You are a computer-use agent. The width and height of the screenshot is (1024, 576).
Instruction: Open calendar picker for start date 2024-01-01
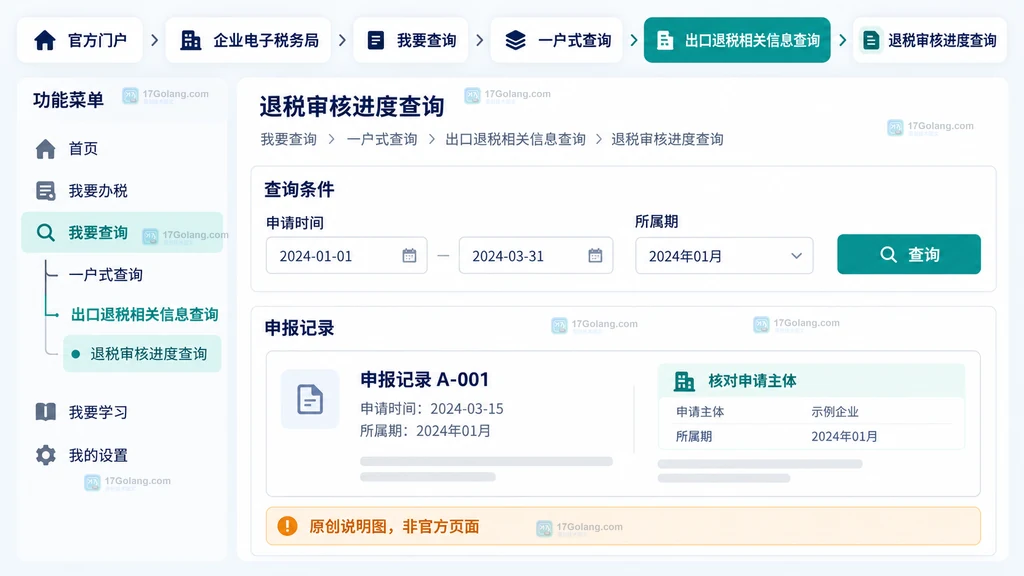click(409, 255)
